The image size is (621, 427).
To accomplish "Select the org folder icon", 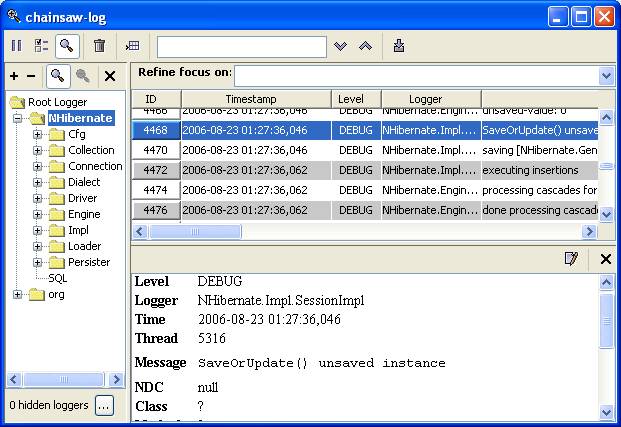I will click(37, 295).
